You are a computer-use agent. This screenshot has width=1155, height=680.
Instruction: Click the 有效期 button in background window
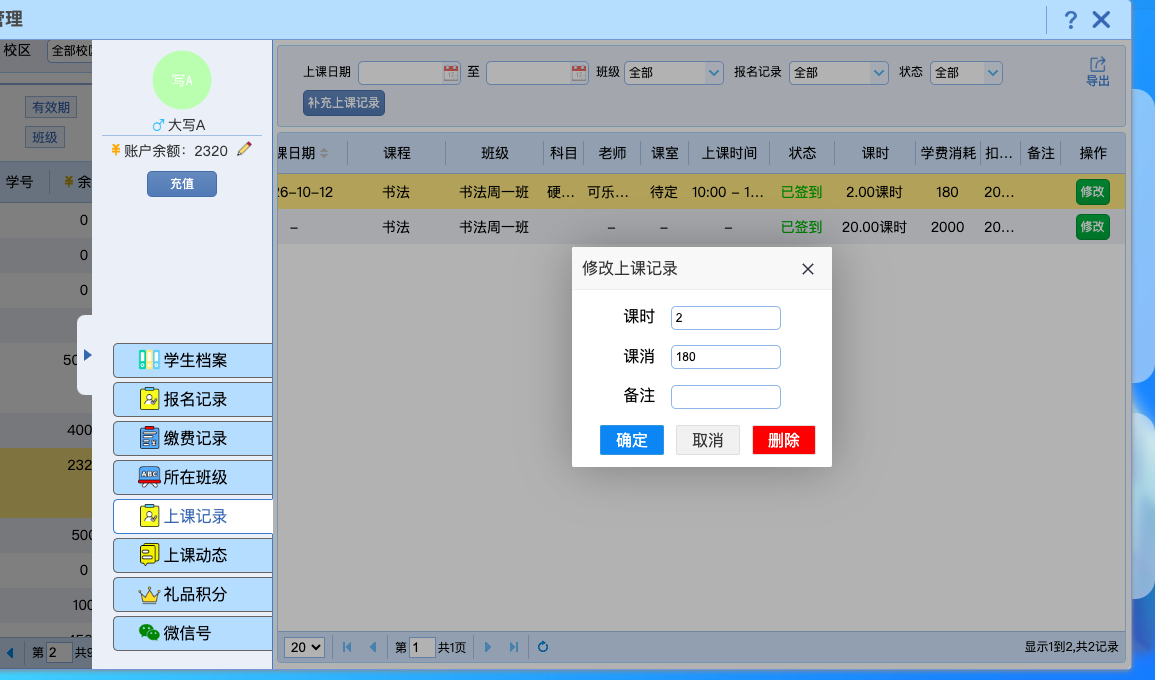click(51, 107)
